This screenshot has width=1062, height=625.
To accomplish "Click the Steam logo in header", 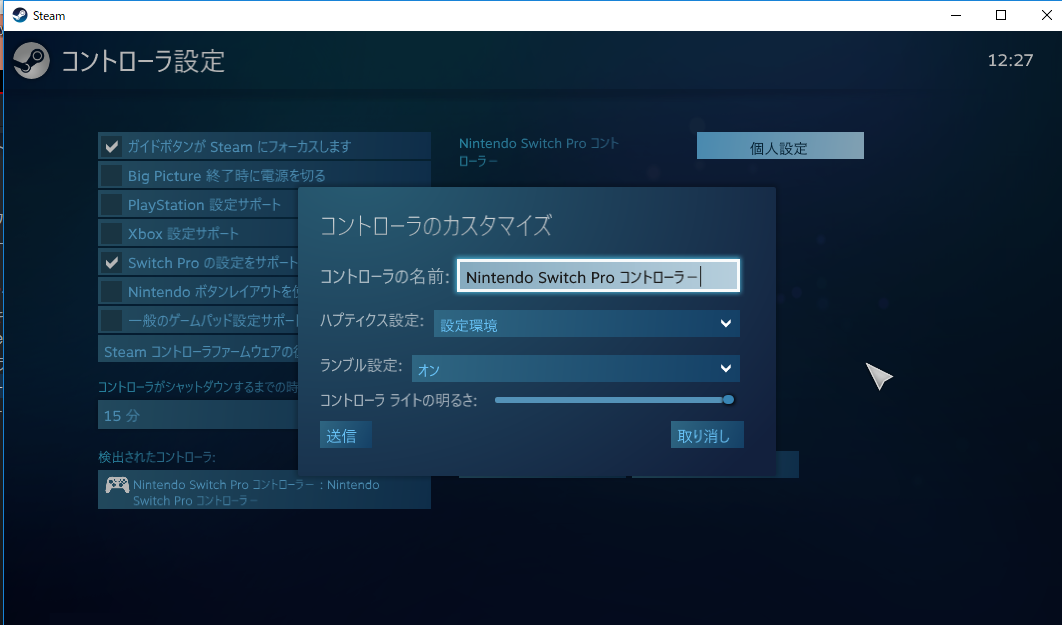I will [x=31, y=60].
